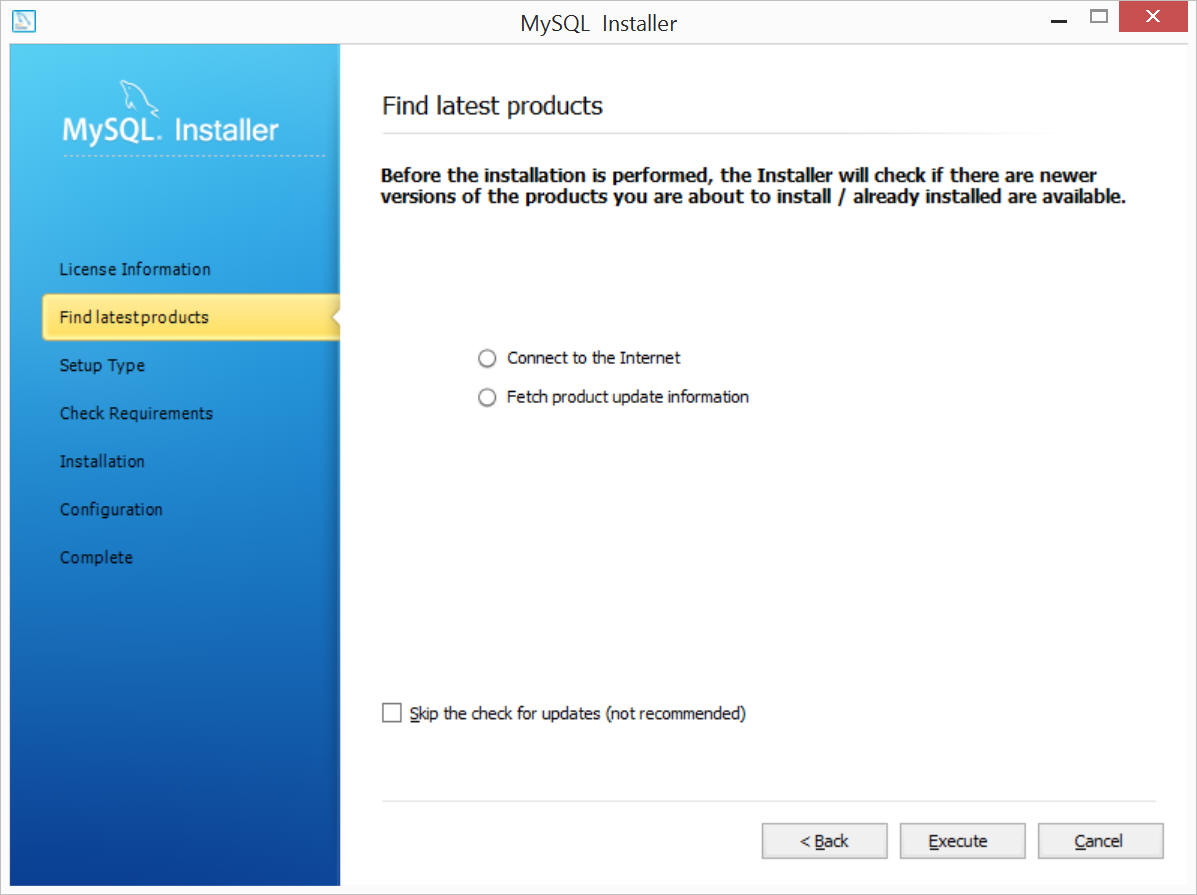Click the MySQL Installer title bar icon
1197x895 pixels.
coord(24,21)
